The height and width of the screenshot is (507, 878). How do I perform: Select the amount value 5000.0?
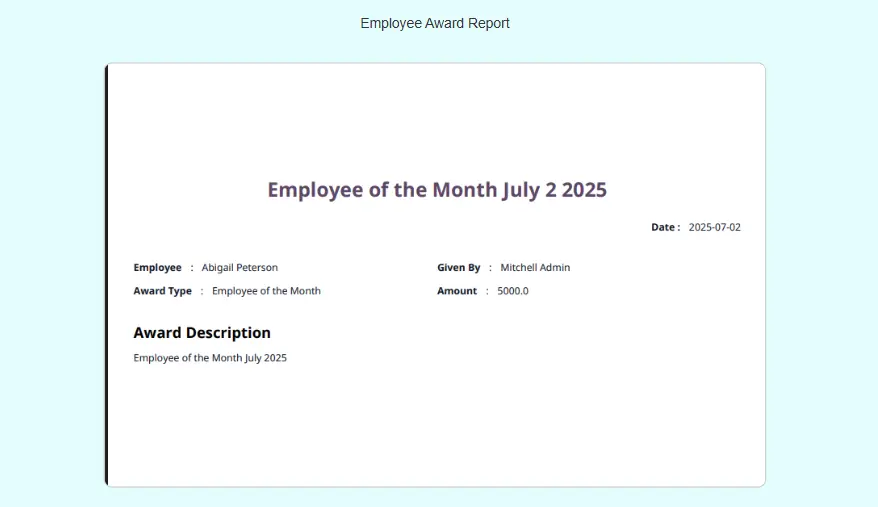pos(513,291)
